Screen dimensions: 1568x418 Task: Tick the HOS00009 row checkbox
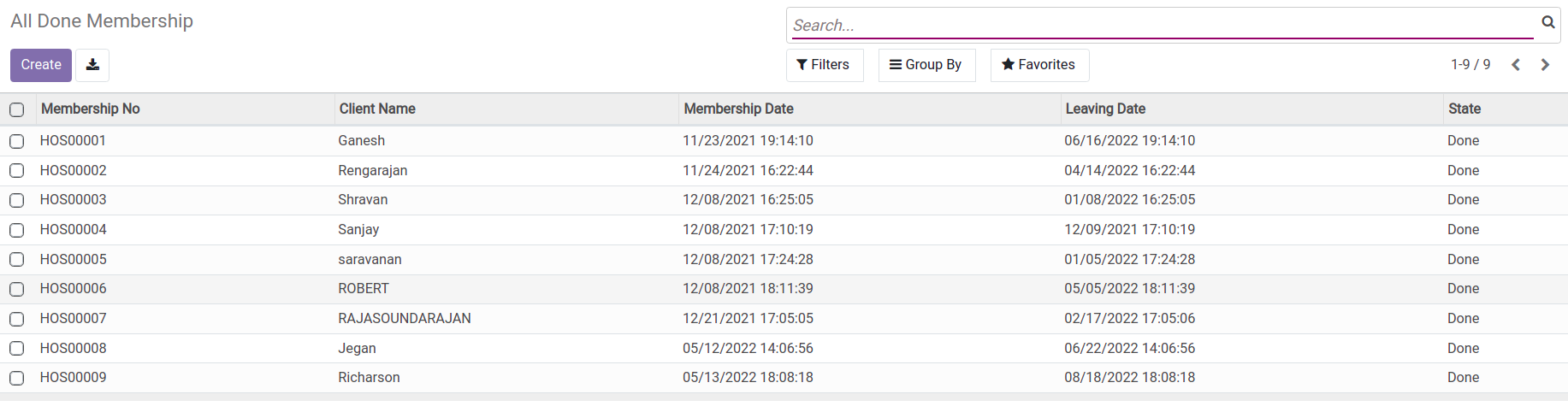click(16, 378)
